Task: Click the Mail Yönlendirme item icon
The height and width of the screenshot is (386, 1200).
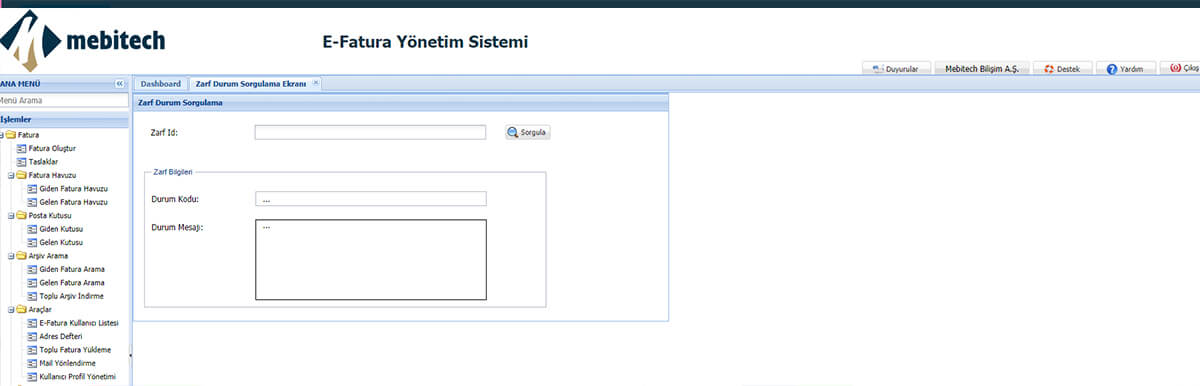Action: tap(32, 363)
